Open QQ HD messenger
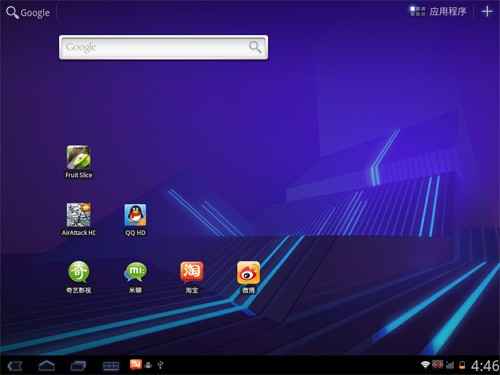 (x=135, y=220)
